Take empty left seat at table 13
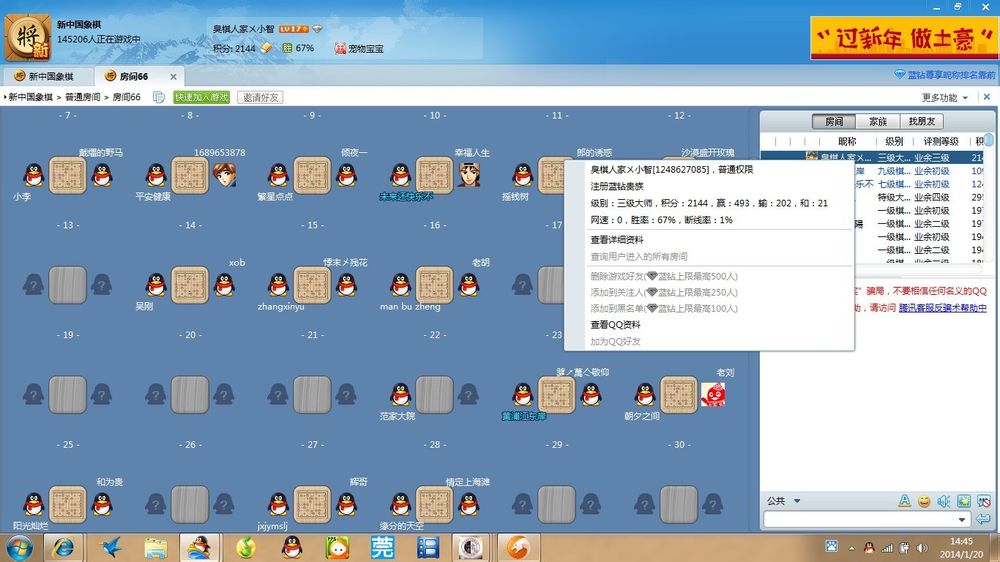The height and width of the screenshot is (562, 1000). point(34,285)
